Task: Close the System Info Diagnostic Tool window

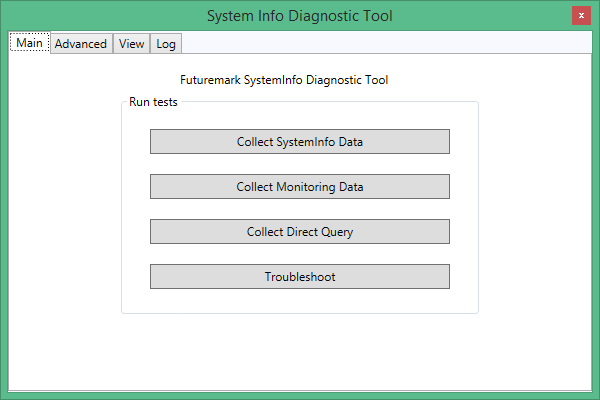Action: tap(580, 16)
